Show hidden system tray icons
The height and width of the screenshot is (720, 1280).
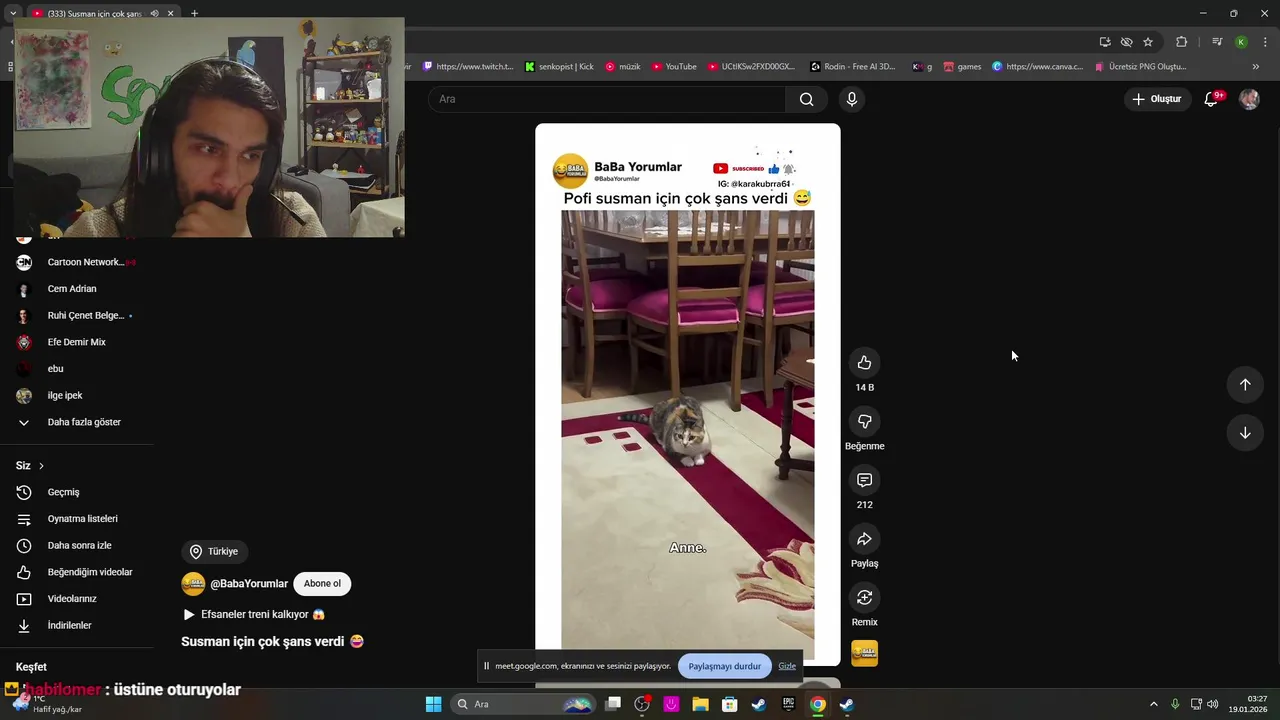click(x=1153, y=704)
